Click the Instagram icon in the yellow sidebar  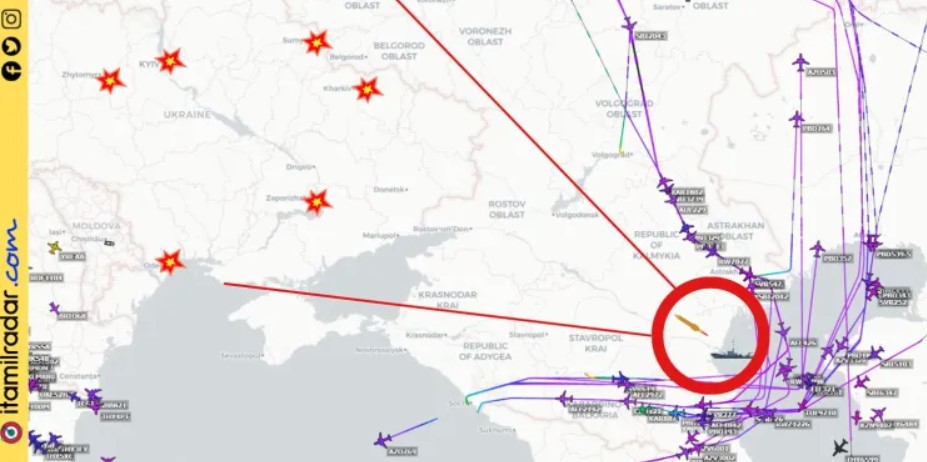coord(12,18)
